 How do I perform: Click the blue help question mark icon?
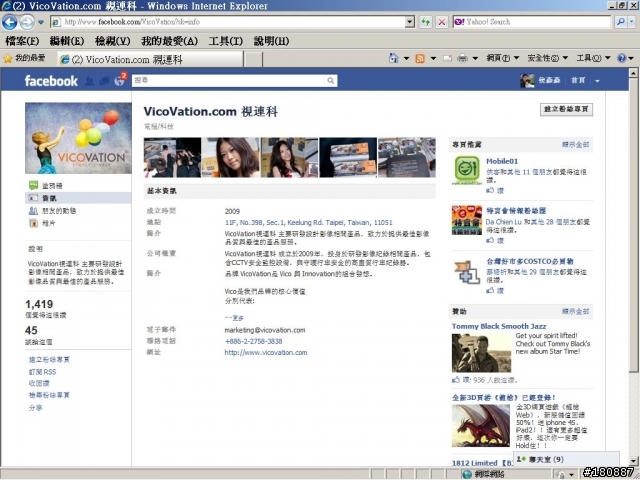click(x=621, y=58)
